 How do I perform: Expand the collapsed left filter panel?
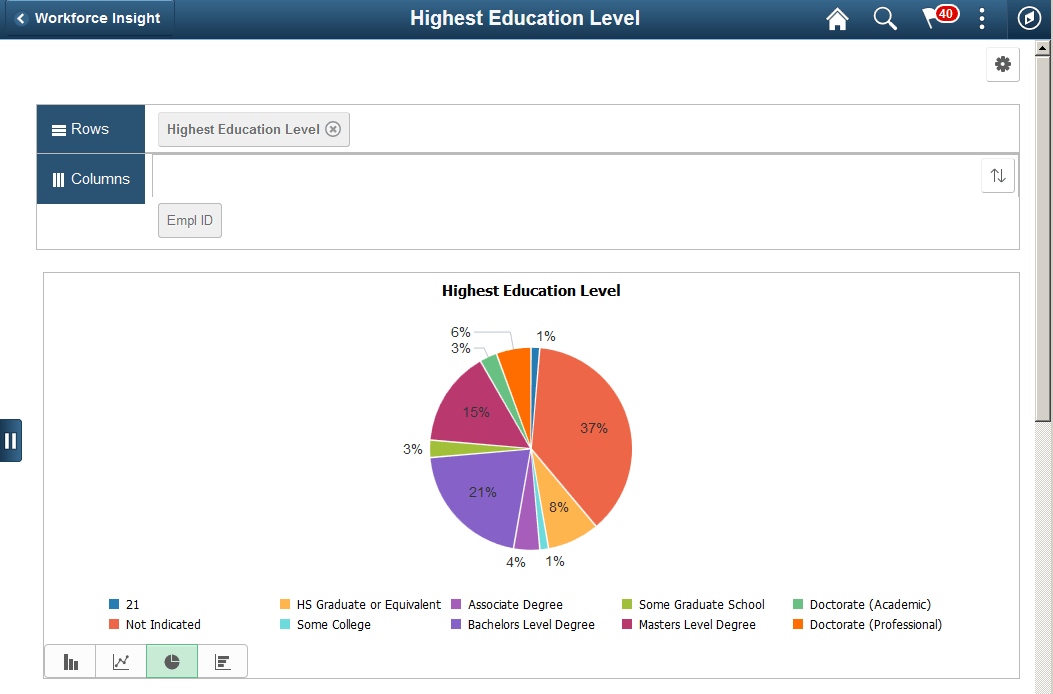12,440
